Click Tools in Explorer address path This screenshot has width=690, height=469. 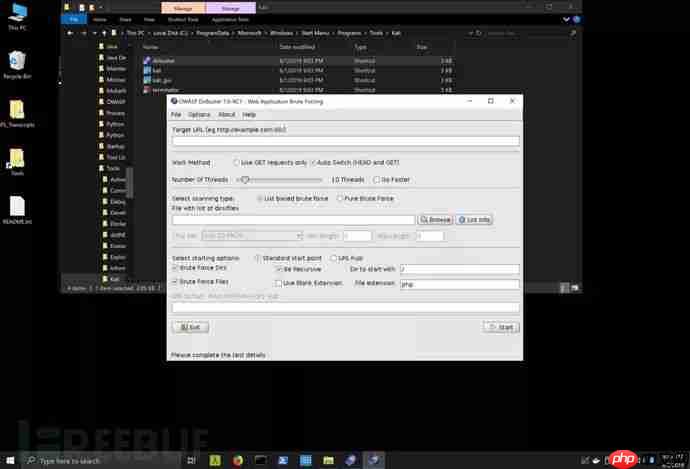pos(376,33)
